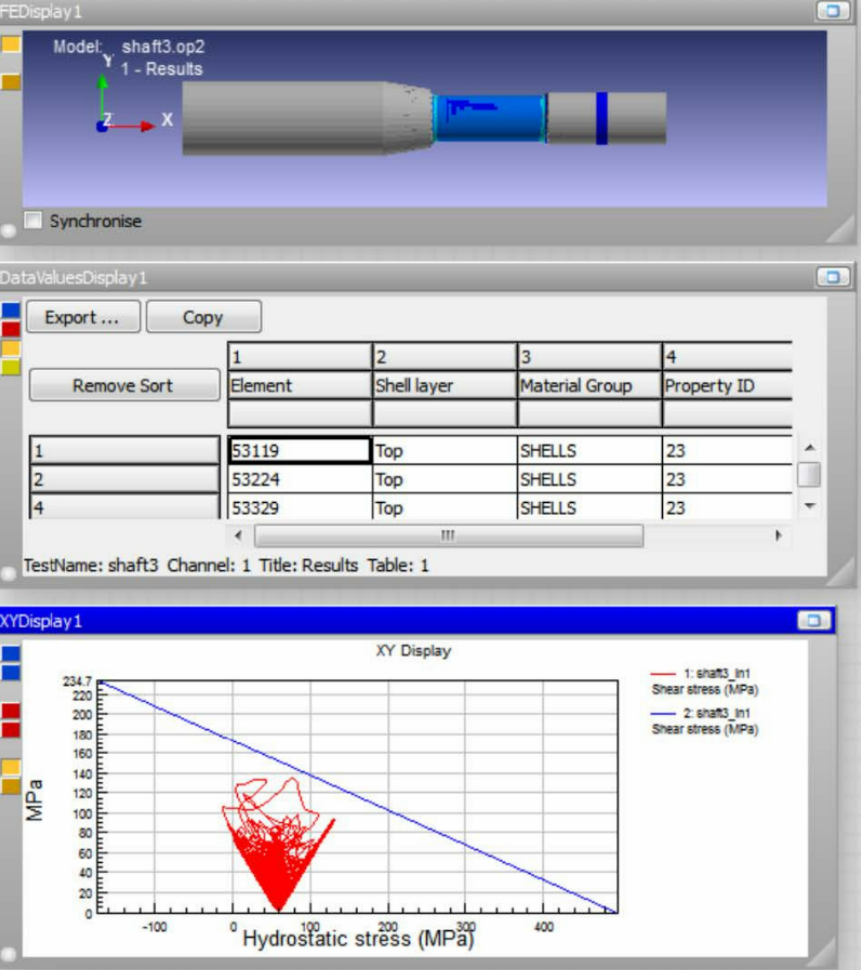Image resolution: width=861 pixels, height=970 pixels.
Task: Click red port on DataValuesDisplay1 panel
Action: (x=10, y=329)
